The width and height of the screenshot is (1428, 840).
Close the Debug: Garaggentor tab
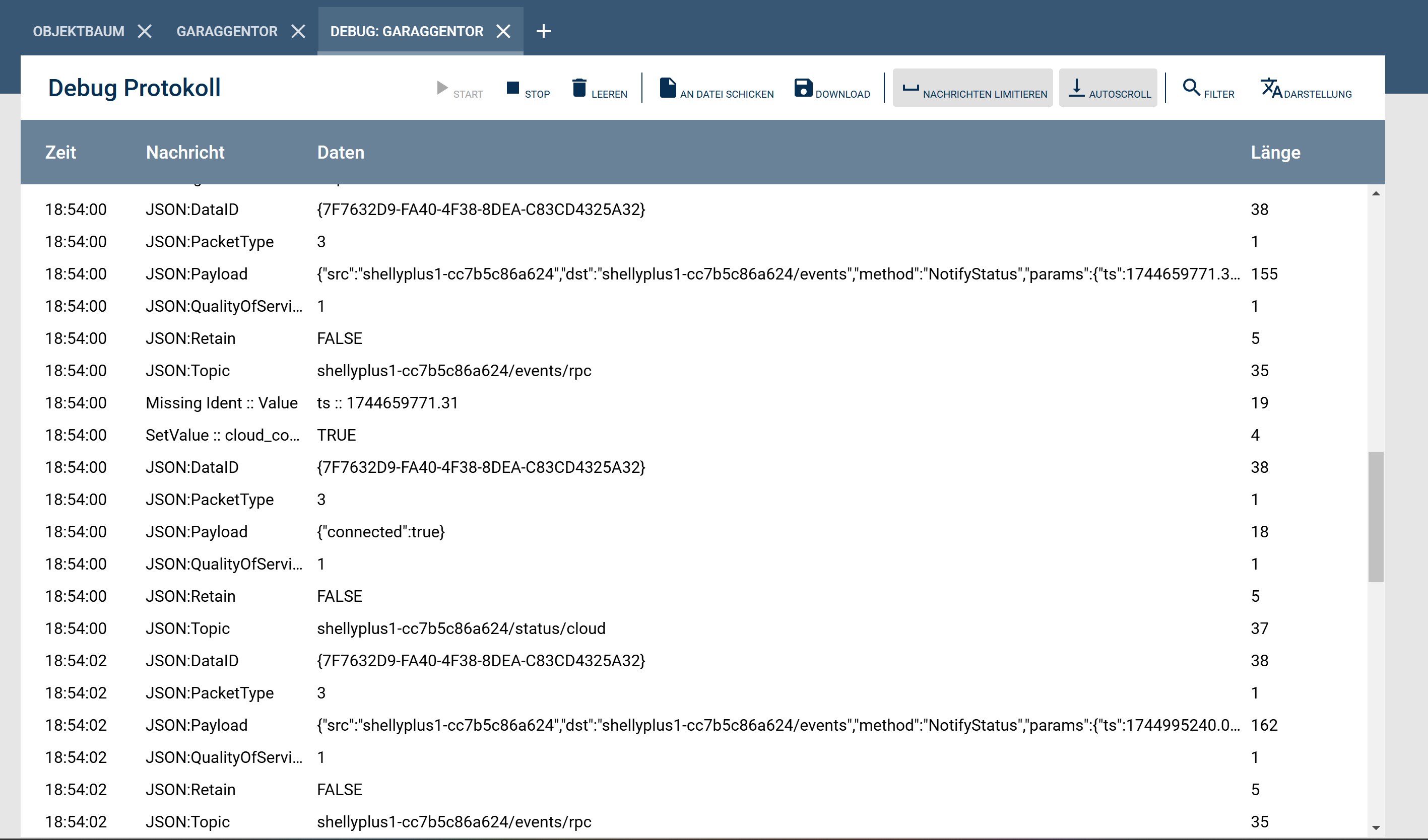click(x=503, y=31)
